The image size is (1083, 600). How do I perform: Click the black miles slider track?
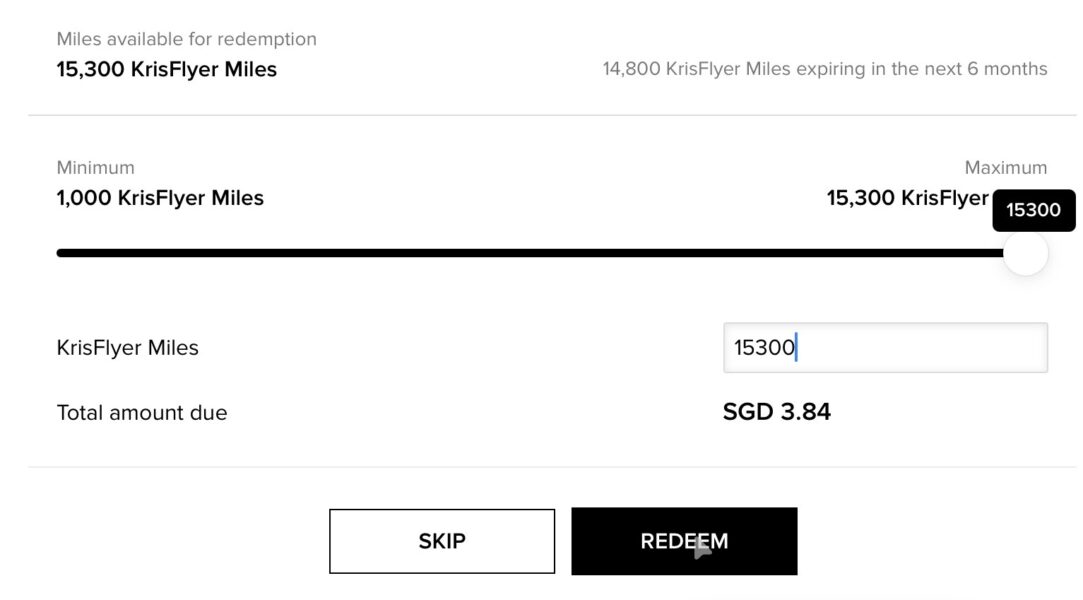click(x=530, y=253)
